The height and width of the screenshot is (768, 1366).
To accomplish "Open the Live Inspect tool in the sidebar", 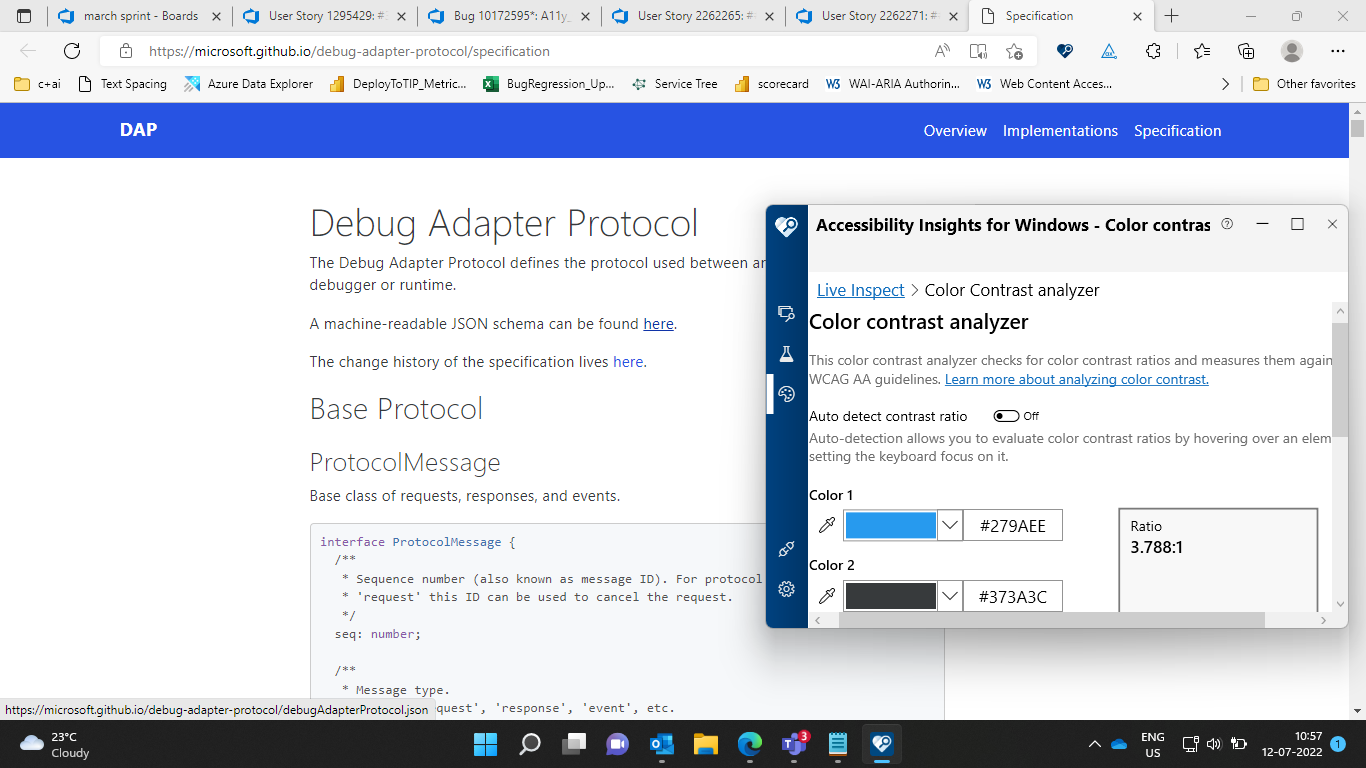I will [x=787, y=313].
